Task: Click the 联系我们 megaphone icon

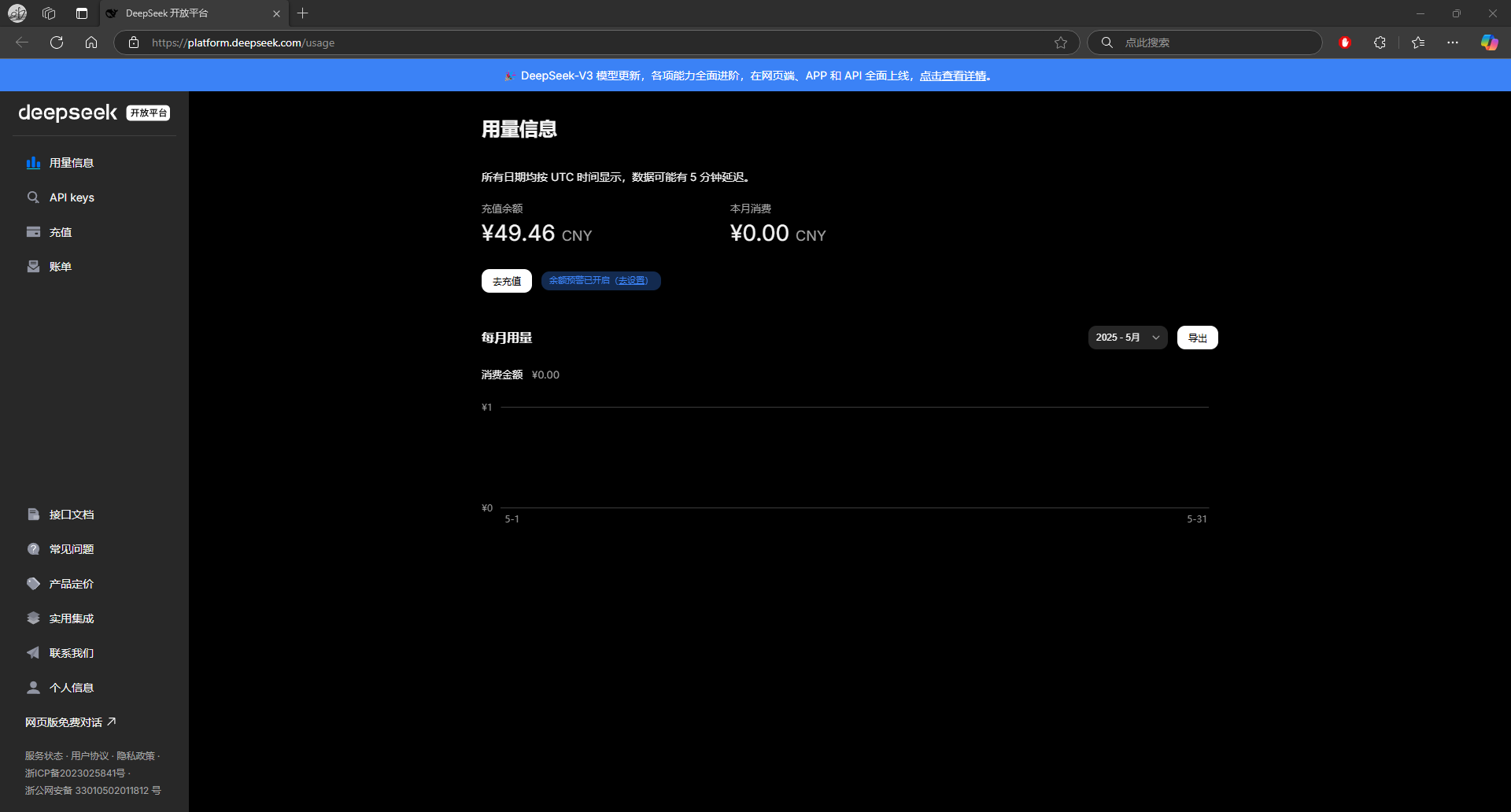Action: tap(33, 653)
